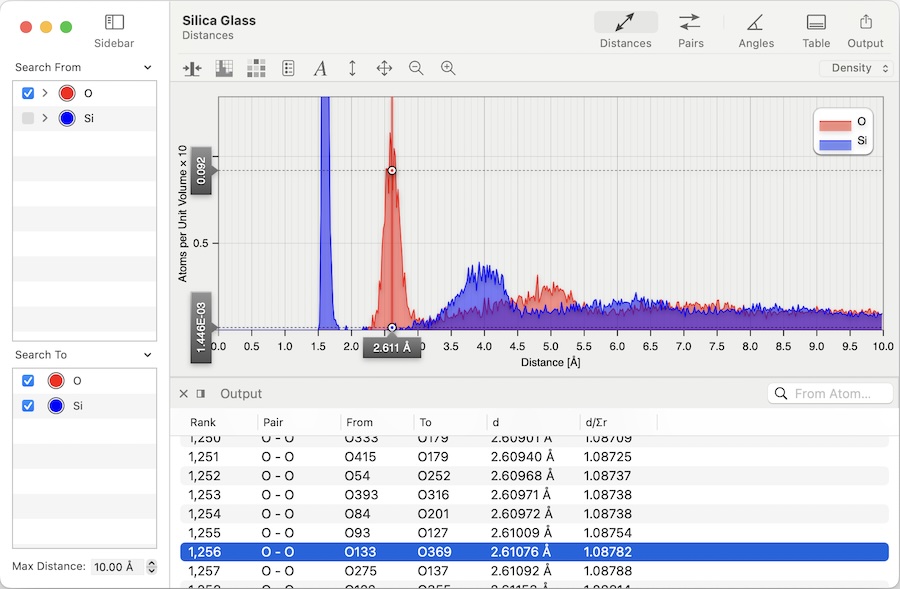Click the From Atom search field
The width and height of the screenshot is (900, 589).
tap(838, 394)
